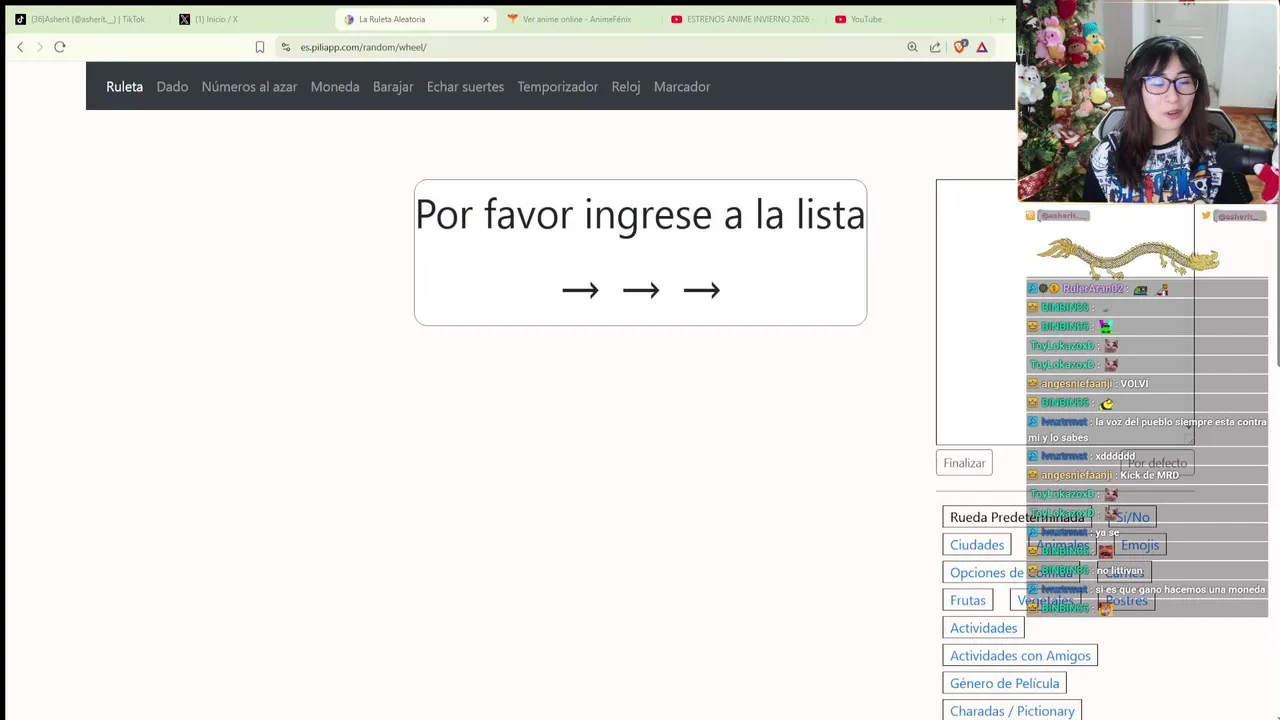Open the zoom magnifier icon in address bar
Screen dimensions: 1280x720
pyautogui.click(x=912, y=47)
